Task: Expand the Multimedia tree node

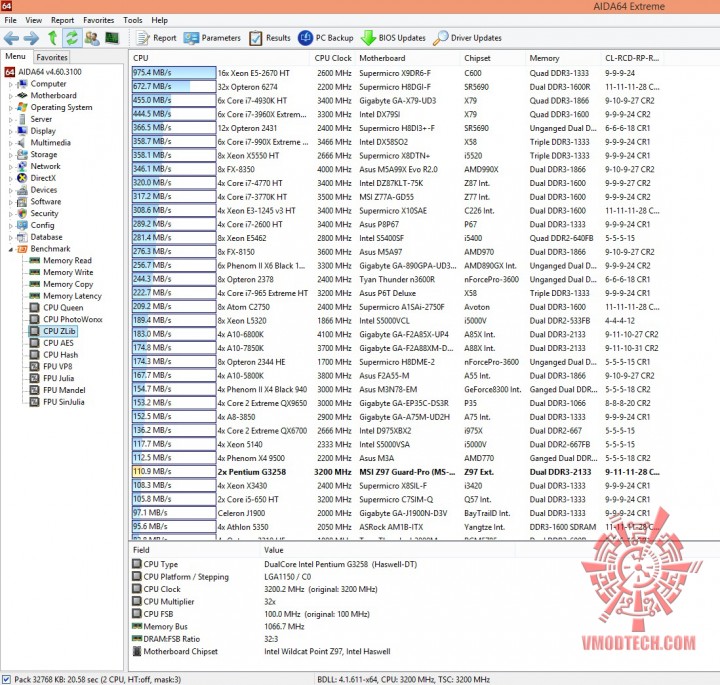Action: 10,143
